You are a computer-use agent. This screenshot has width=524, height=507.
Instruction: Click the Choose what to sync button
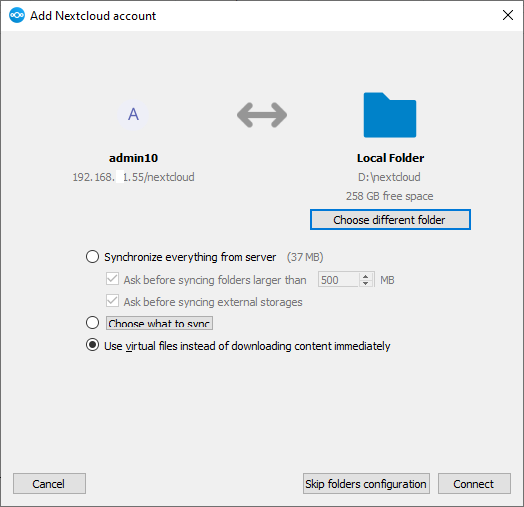[159, 323]
